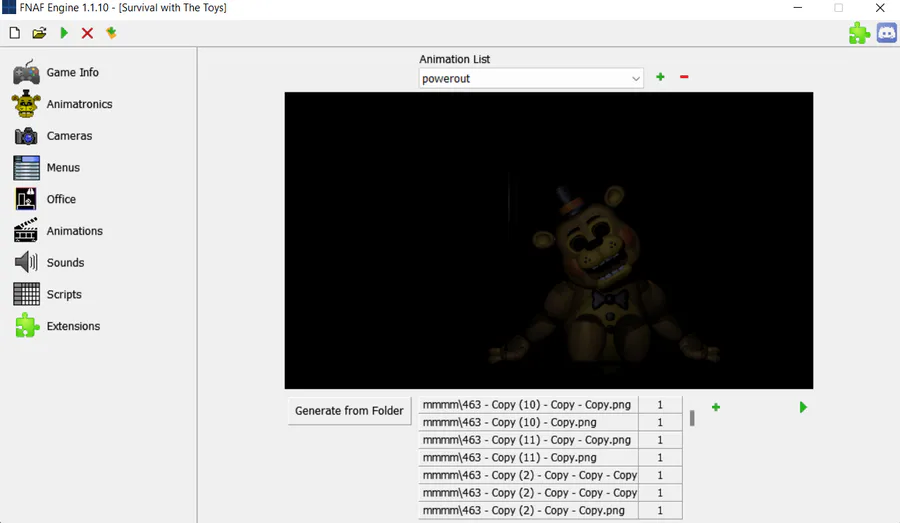Go to the Extensions section label

[x=73, y=326]
